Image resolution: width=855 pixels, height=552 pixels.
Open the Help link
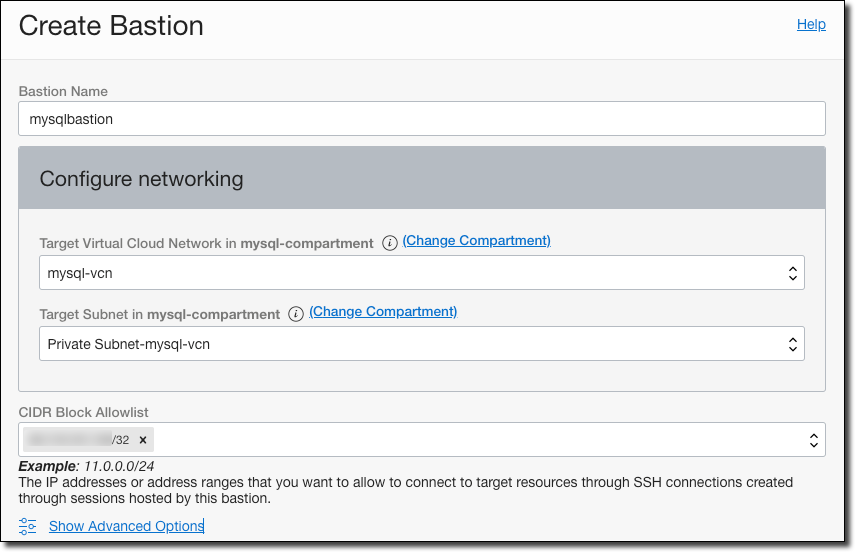811,24
